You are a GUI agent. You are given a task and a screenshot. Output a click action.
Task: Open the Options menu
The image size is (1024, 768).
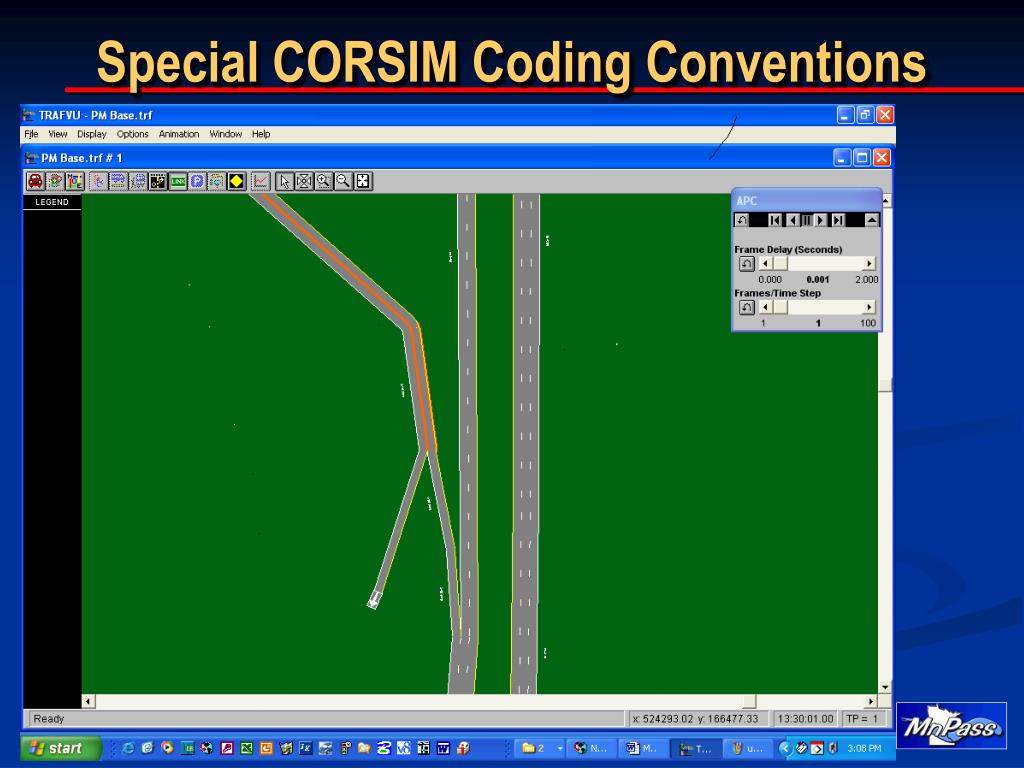coord(132,134)
